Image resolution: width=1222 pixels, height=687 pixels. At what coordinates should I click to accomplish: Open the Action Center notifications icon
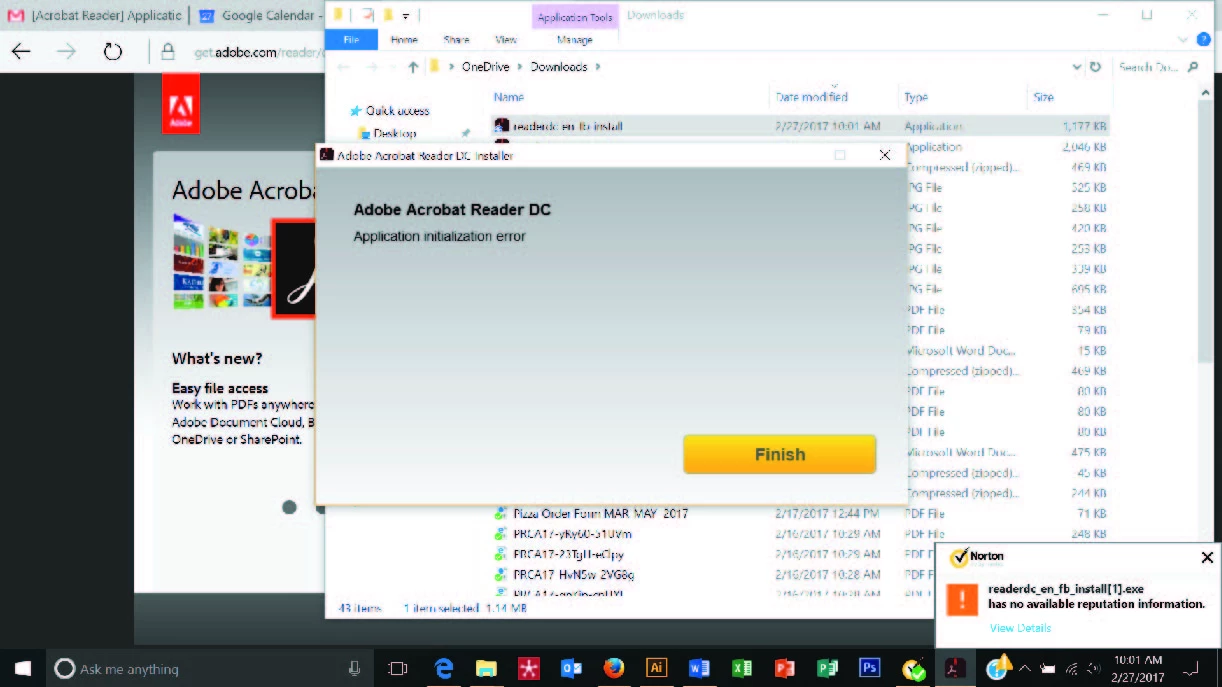click(1190, 668)
